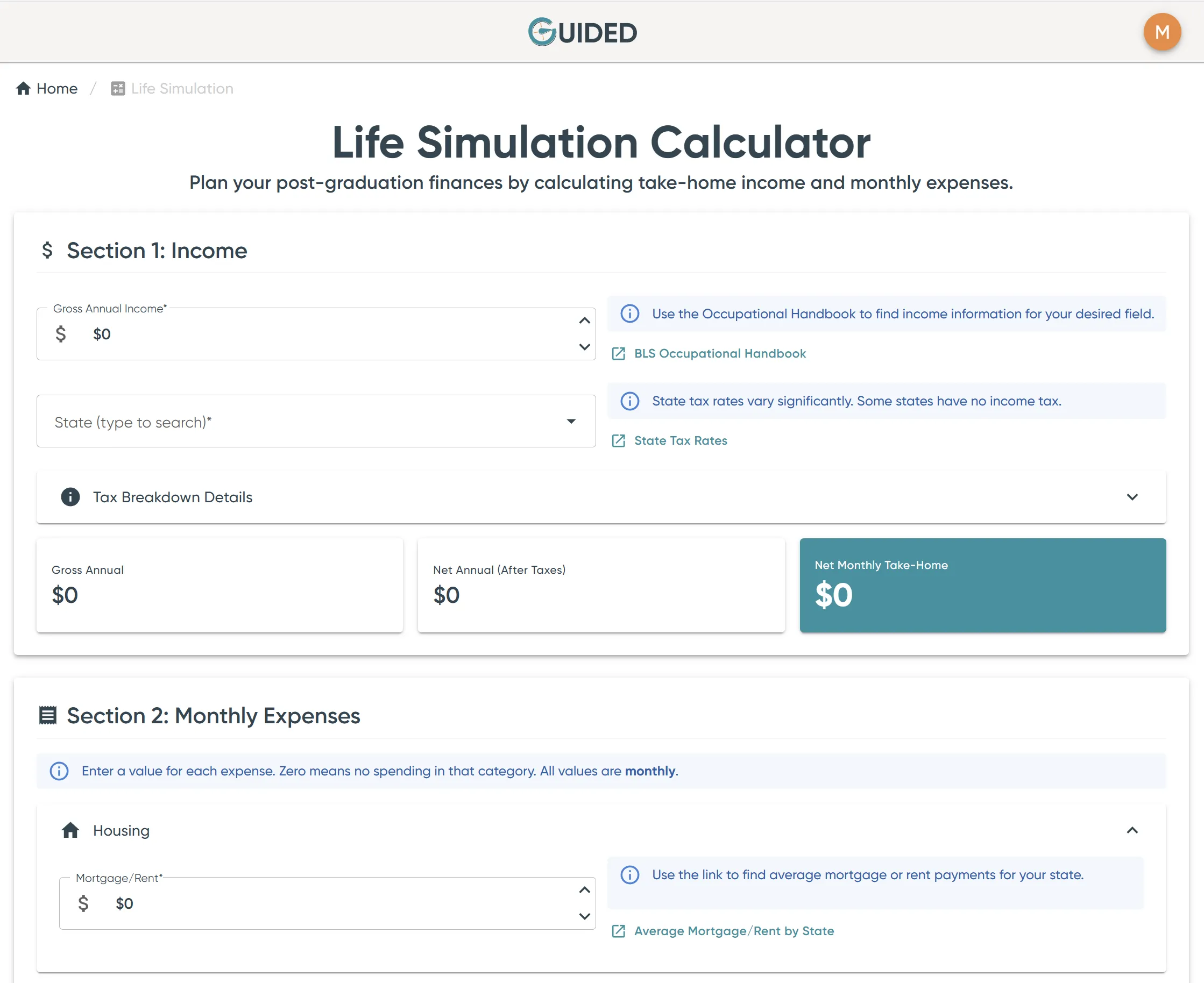Screen dimensions: 1204x983
Task: Increment Gross Annual Income with the up arrow
Action: point(584,320)
